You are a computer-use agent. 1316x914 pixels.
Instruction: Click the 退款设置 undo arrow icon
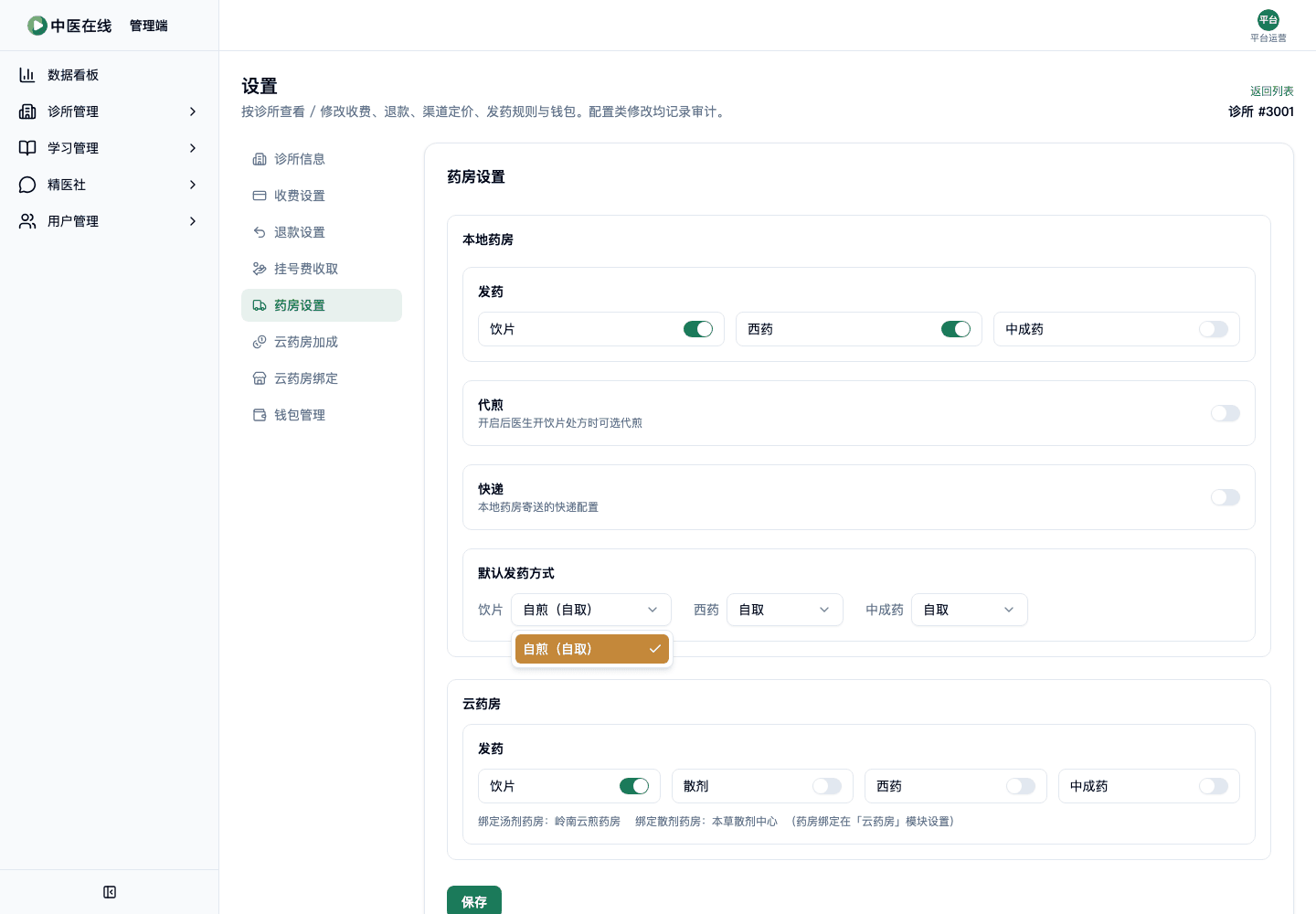tap(260, 232)
